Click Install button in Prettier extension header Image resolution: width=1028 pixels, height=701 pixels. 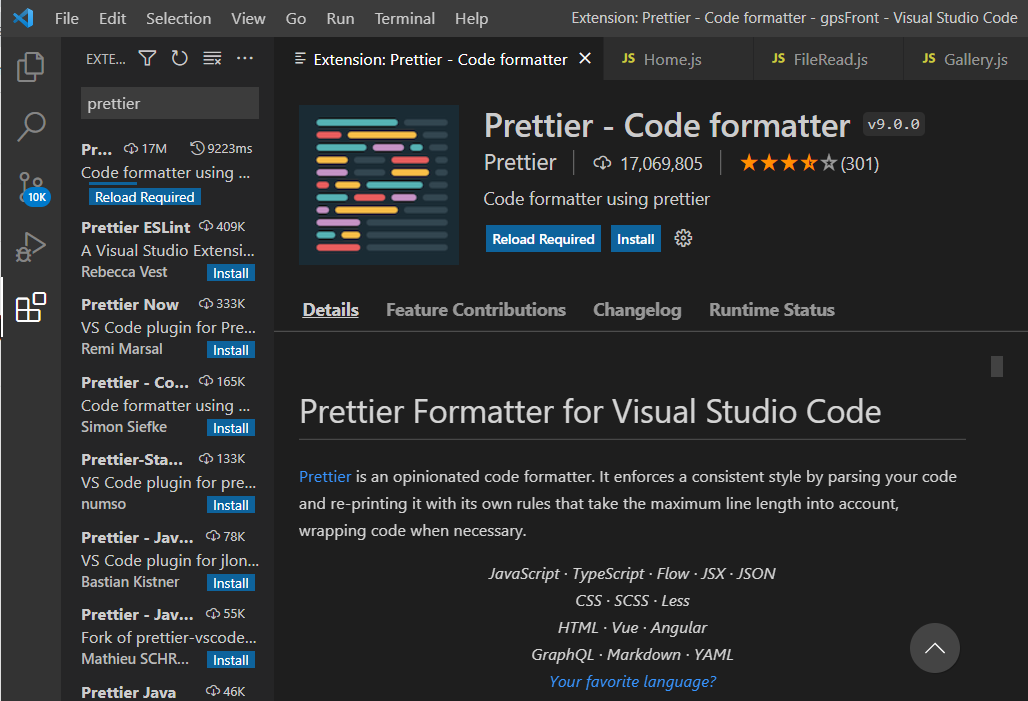[x=635, y=239]
